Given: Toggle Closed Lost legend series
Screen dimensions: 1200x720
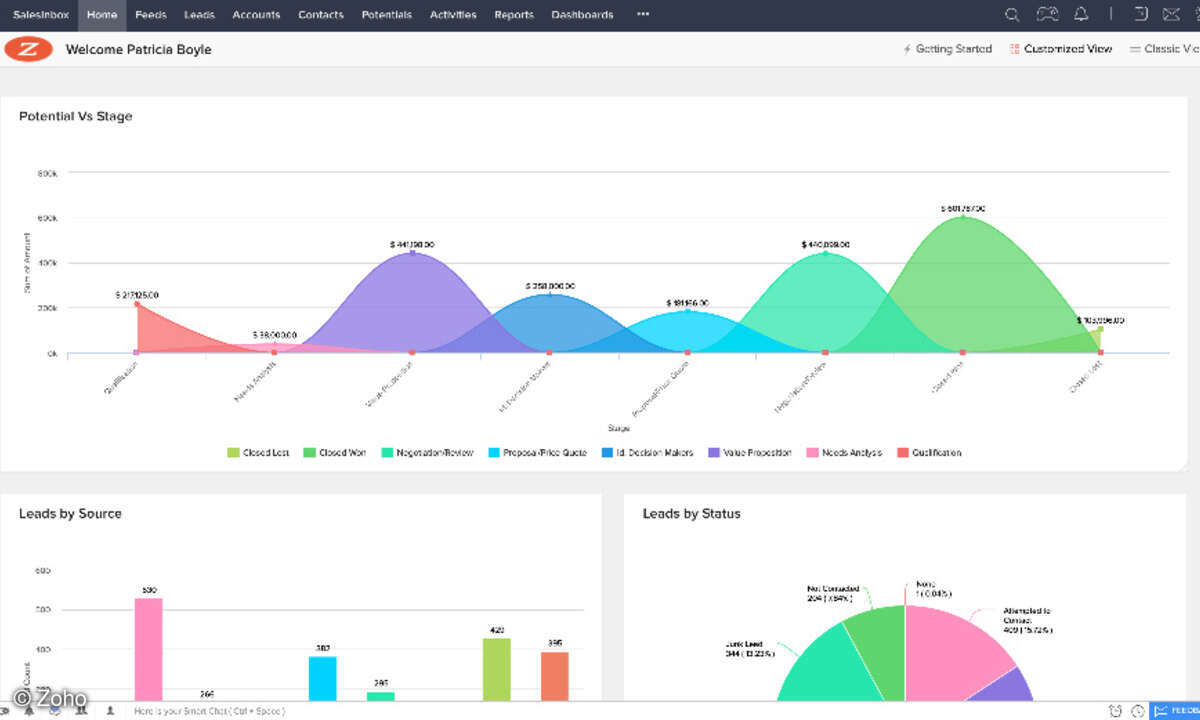Looking at the screenshot, I should 259,453.
